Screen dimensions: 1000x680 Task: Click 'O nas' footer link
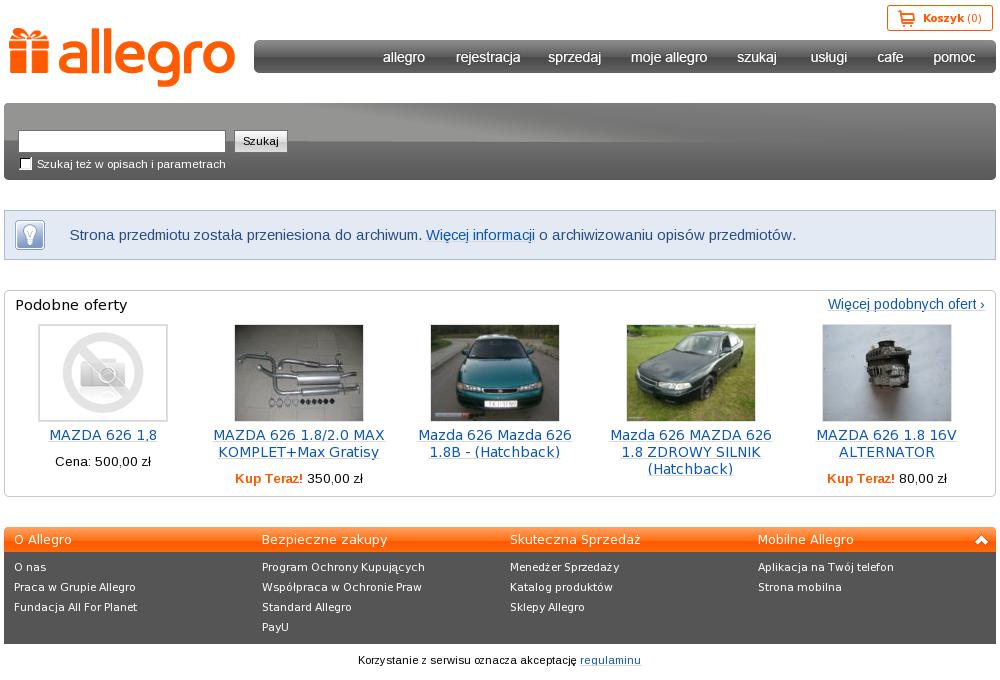click(x=30, y=567)
